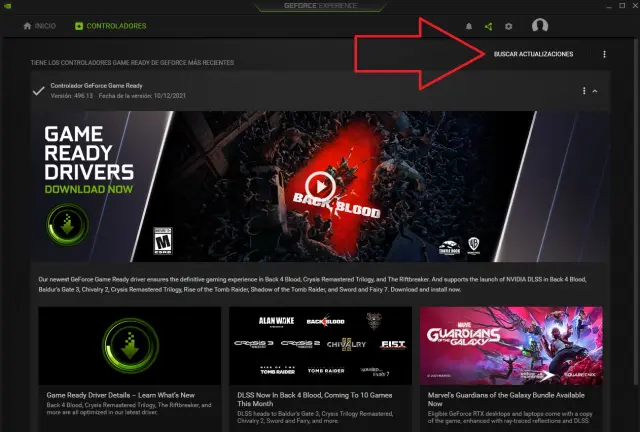Open the three-dot menu beside Buscar Actualizaciones
Image resolution: width=640 pixels, height=432 pixels.
pyautogui.click(x=604, y=54)
